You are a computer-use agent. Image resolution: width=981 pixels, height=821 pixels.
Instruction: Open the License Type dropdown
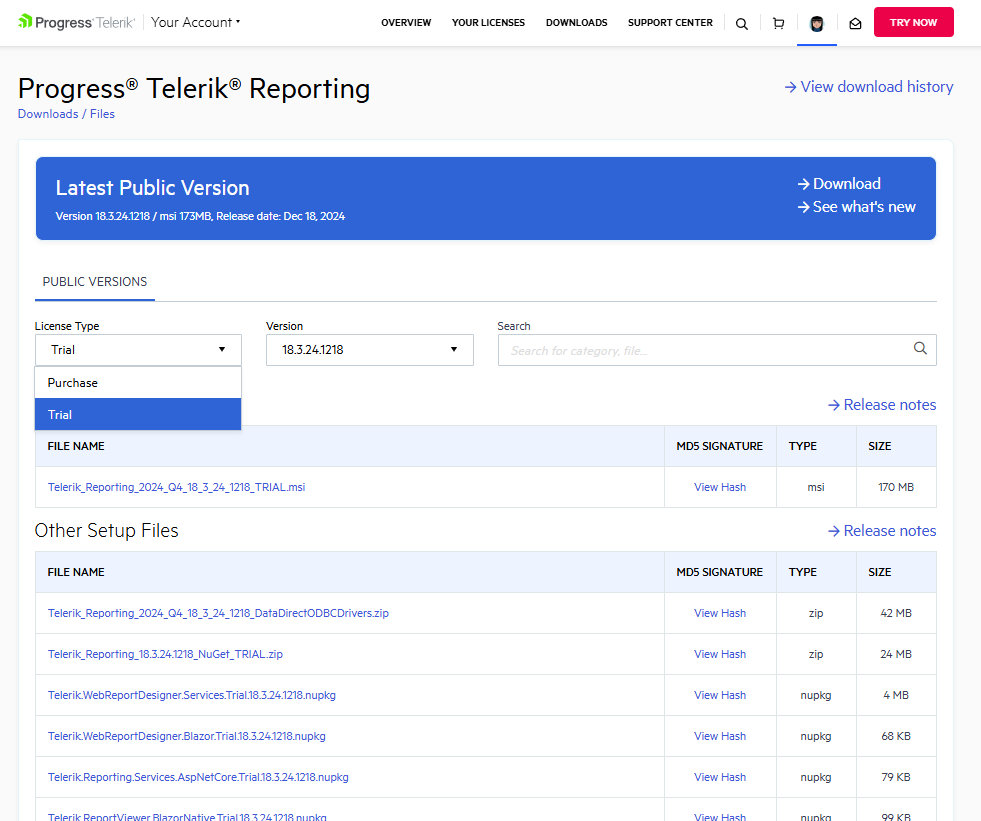coord(138,350)
